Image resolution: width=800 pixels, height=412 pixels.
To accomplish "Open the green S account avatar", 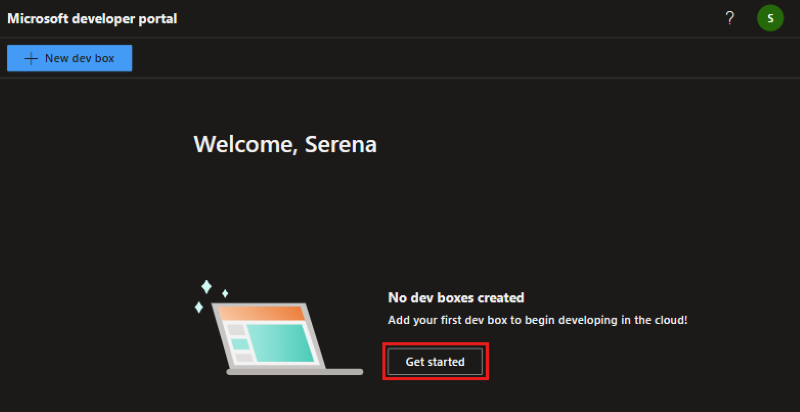I will coord(770,18).
